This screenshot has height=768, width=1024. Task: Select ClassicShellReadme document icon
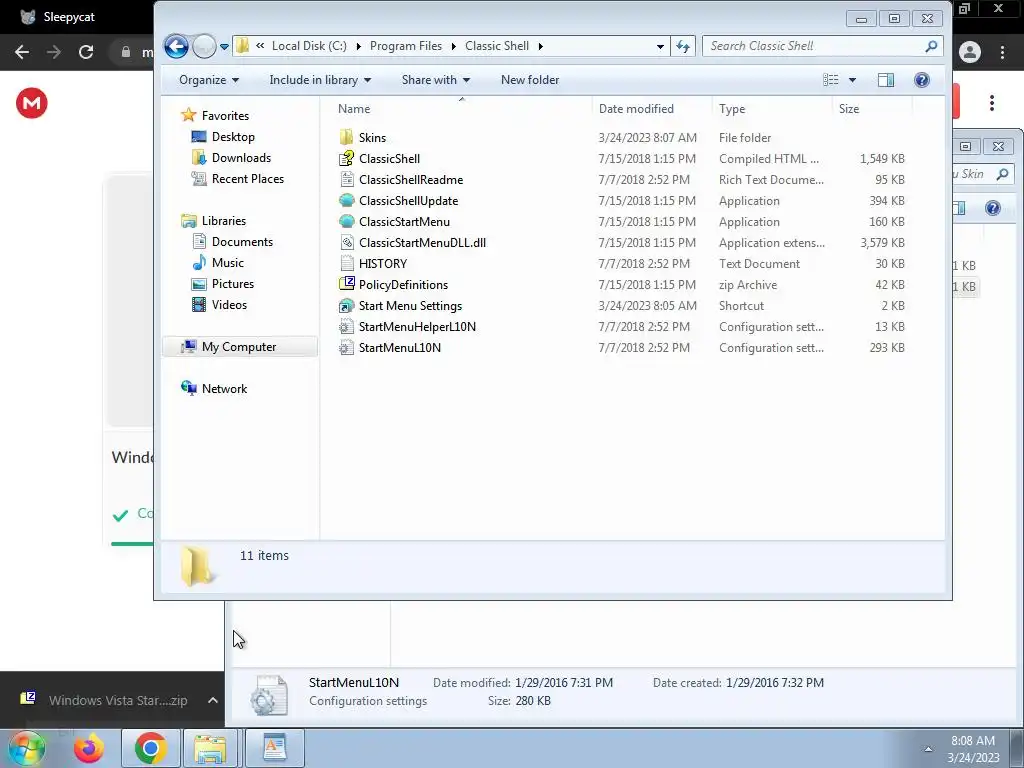pos(346,179)
